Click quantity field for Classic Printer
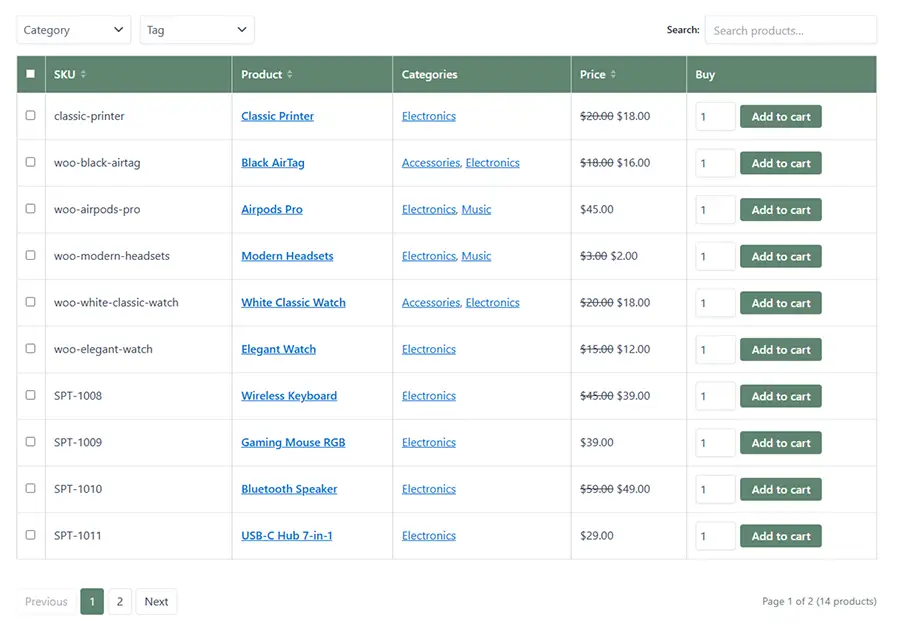The width and height of the screenshot is (900, 630). click(715, 116)
